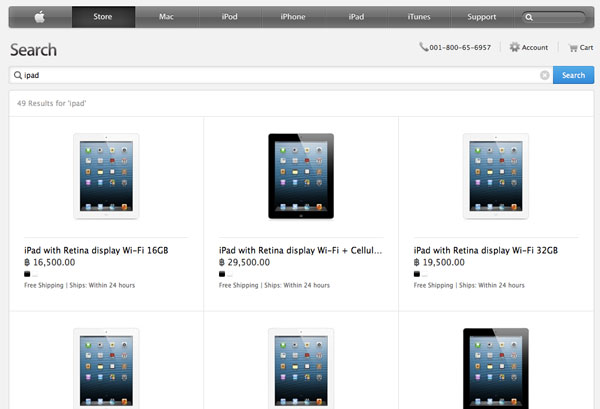Open the white iPad Wi-Fi 32GB thumbnail
The image size is (600, 409).
tap(496, 176)
